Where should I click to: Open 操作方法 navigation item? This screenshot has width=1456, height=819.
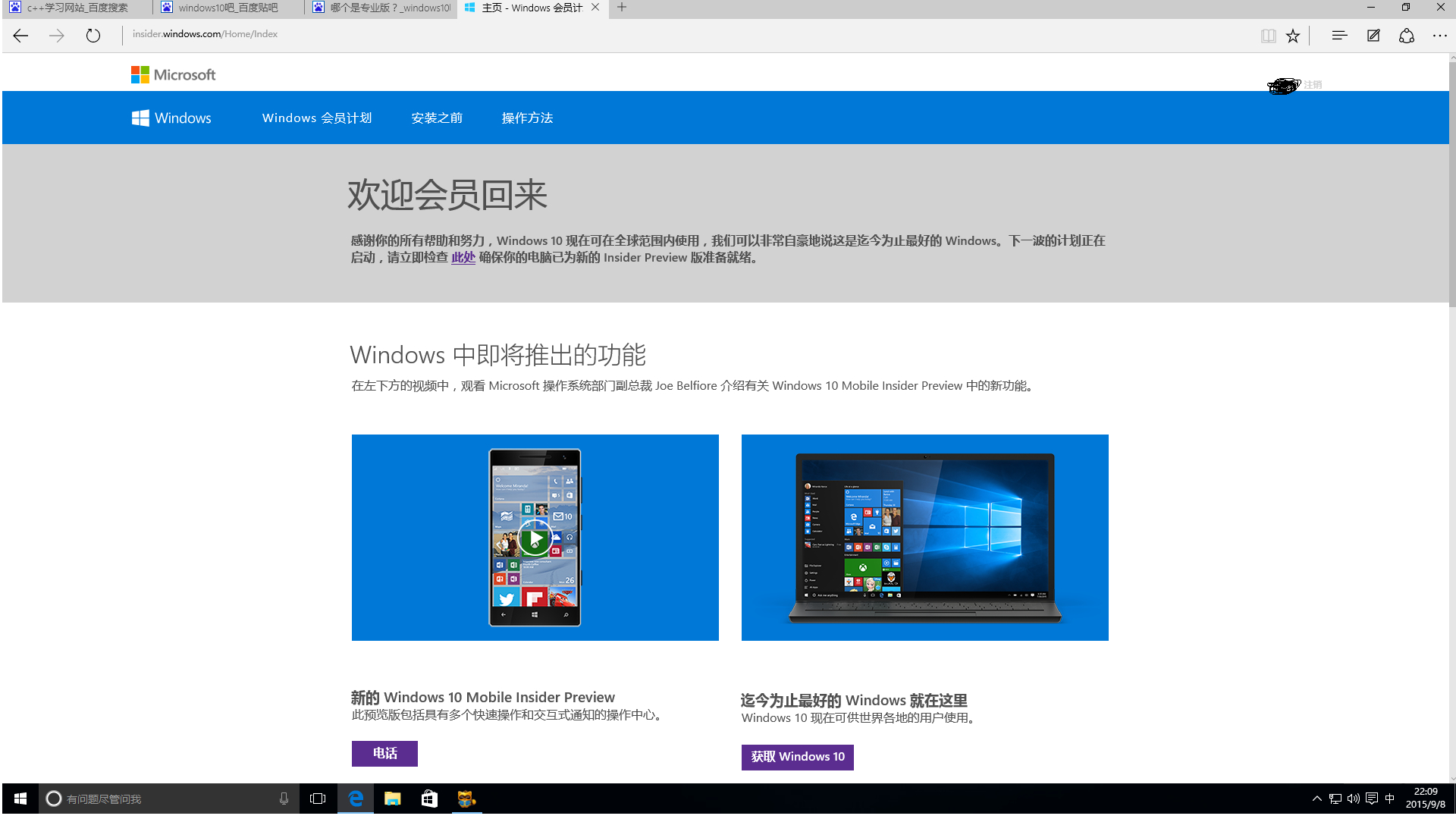tap(527, 118)
